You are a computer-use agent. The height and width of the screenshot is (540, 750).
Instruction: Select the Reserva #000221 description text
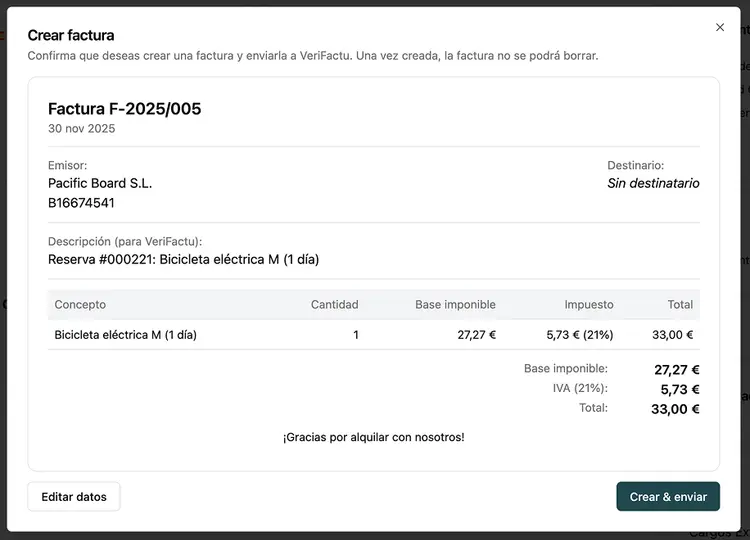(x=183, y=259)
